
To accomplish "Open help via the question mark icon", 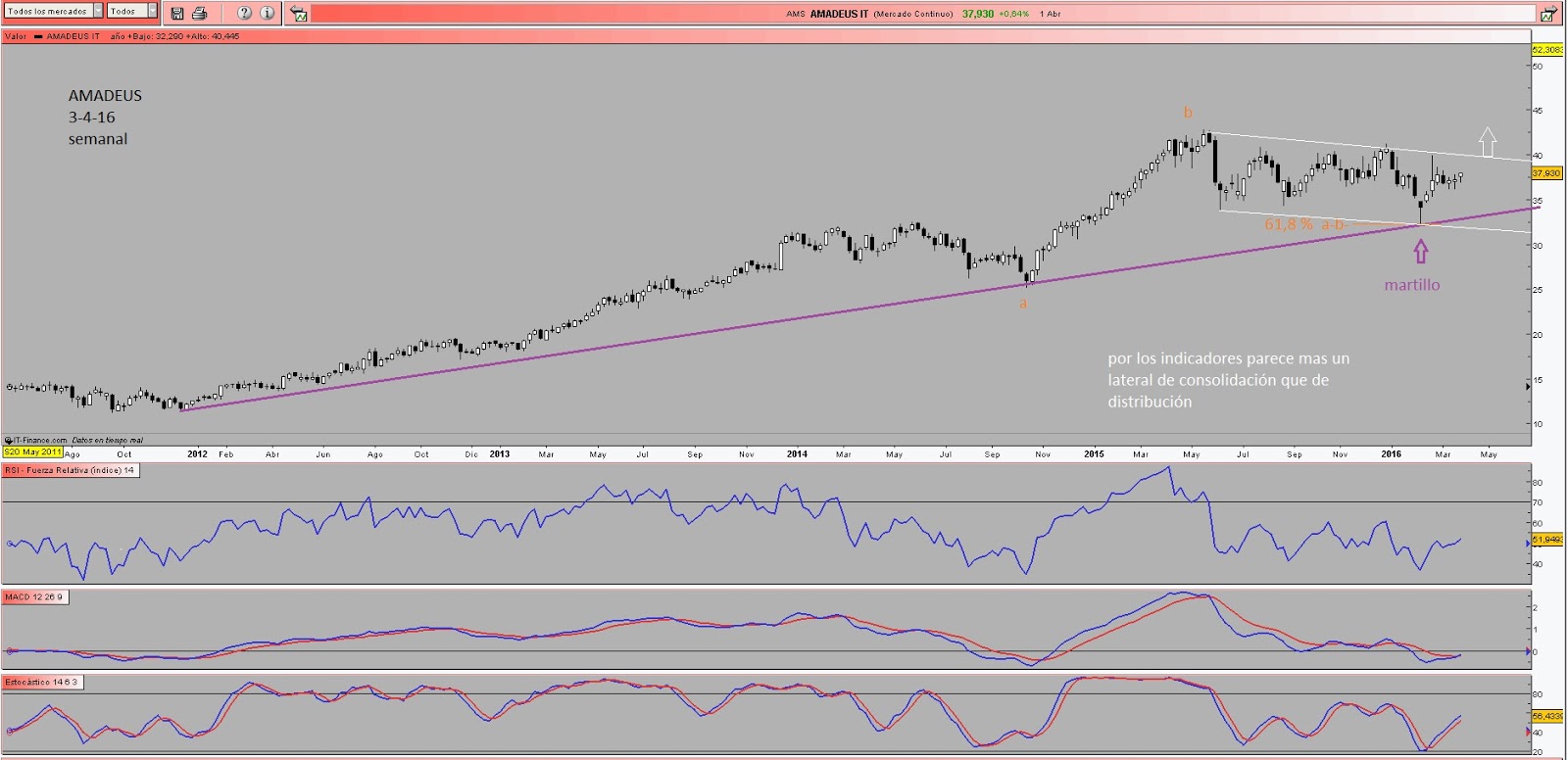I will (244, 13).
